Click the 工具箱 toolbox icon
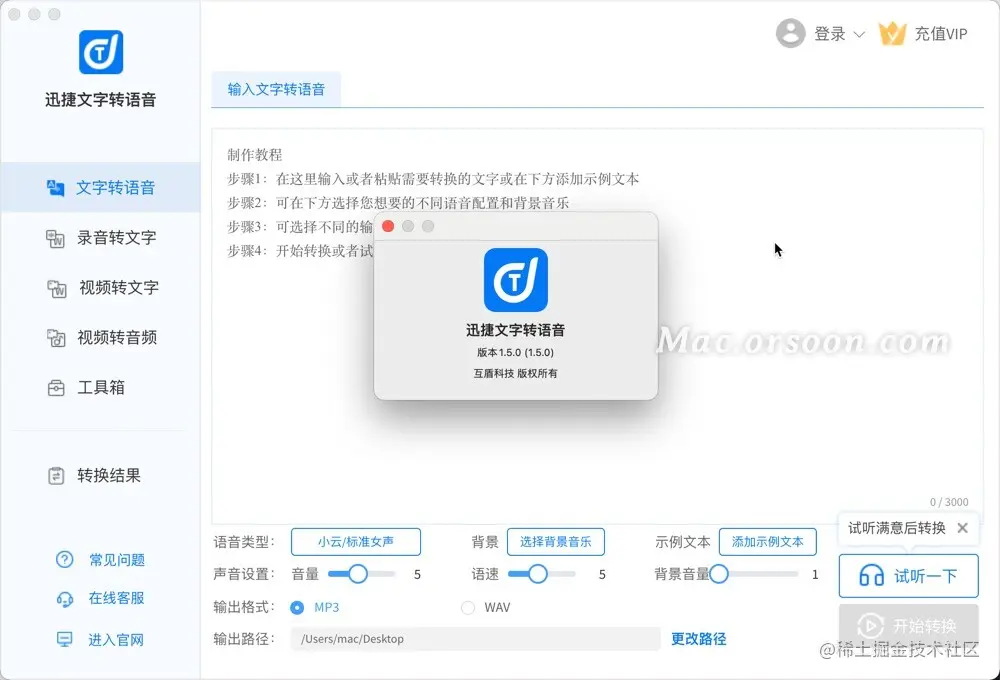The width and height of the screenshot is (1000, 680). point(56,388)
